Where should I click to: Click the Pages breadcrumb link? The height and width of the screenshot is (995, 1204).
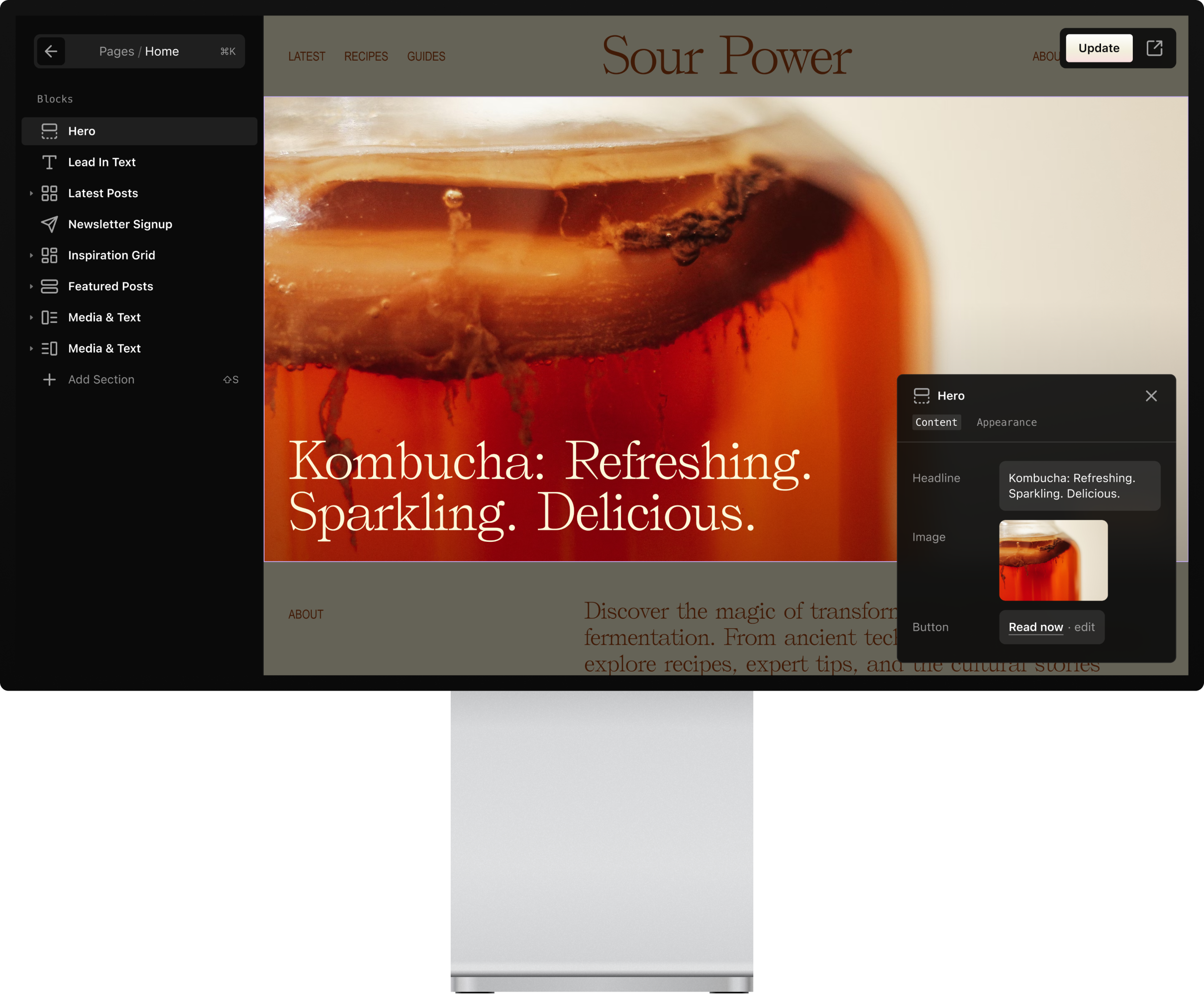coord(116,52)
